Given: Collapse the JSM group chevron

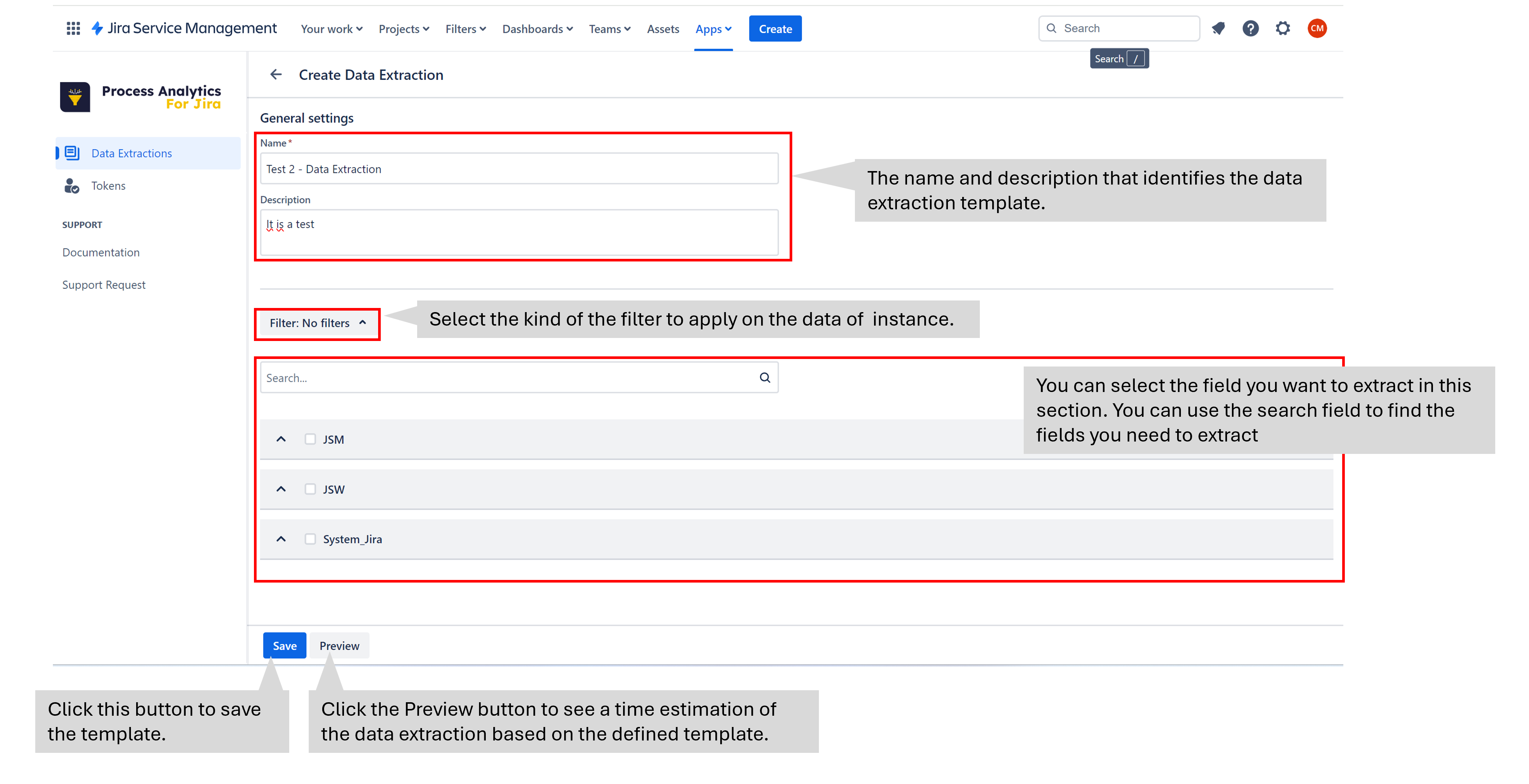Looking at the screenshot, I should 281,439.
